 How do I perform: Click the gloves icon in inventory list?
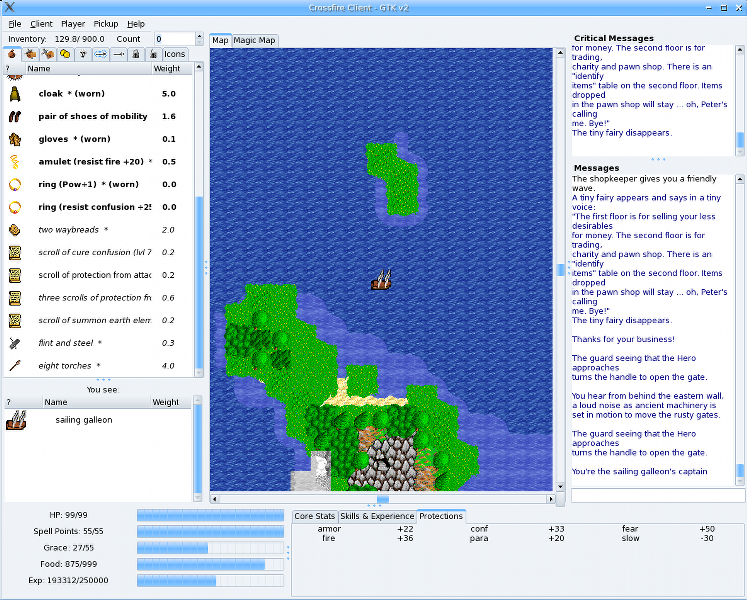[x=15, y=139]
